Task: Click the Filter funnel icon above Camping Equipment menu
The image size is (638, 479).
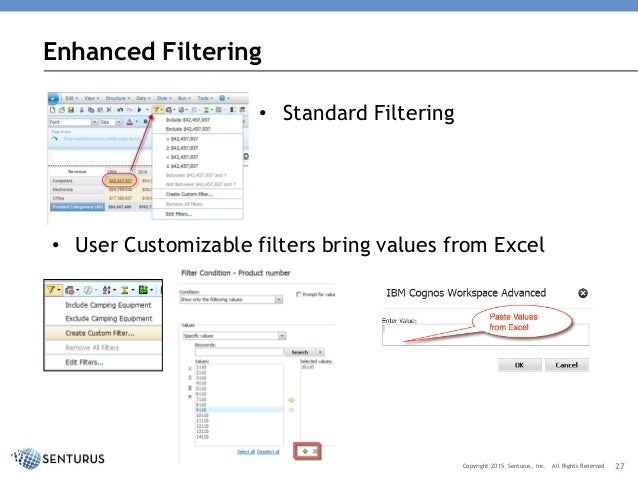Action: tap(51, 290)
